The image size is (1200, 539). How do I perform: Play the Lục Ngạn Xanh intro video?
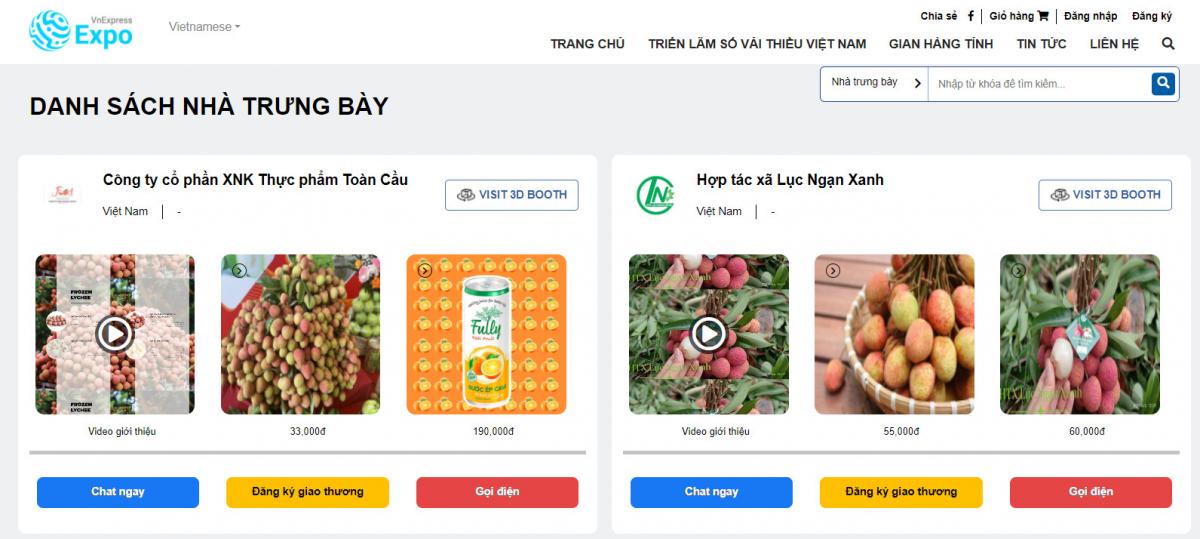pos(708,333)
